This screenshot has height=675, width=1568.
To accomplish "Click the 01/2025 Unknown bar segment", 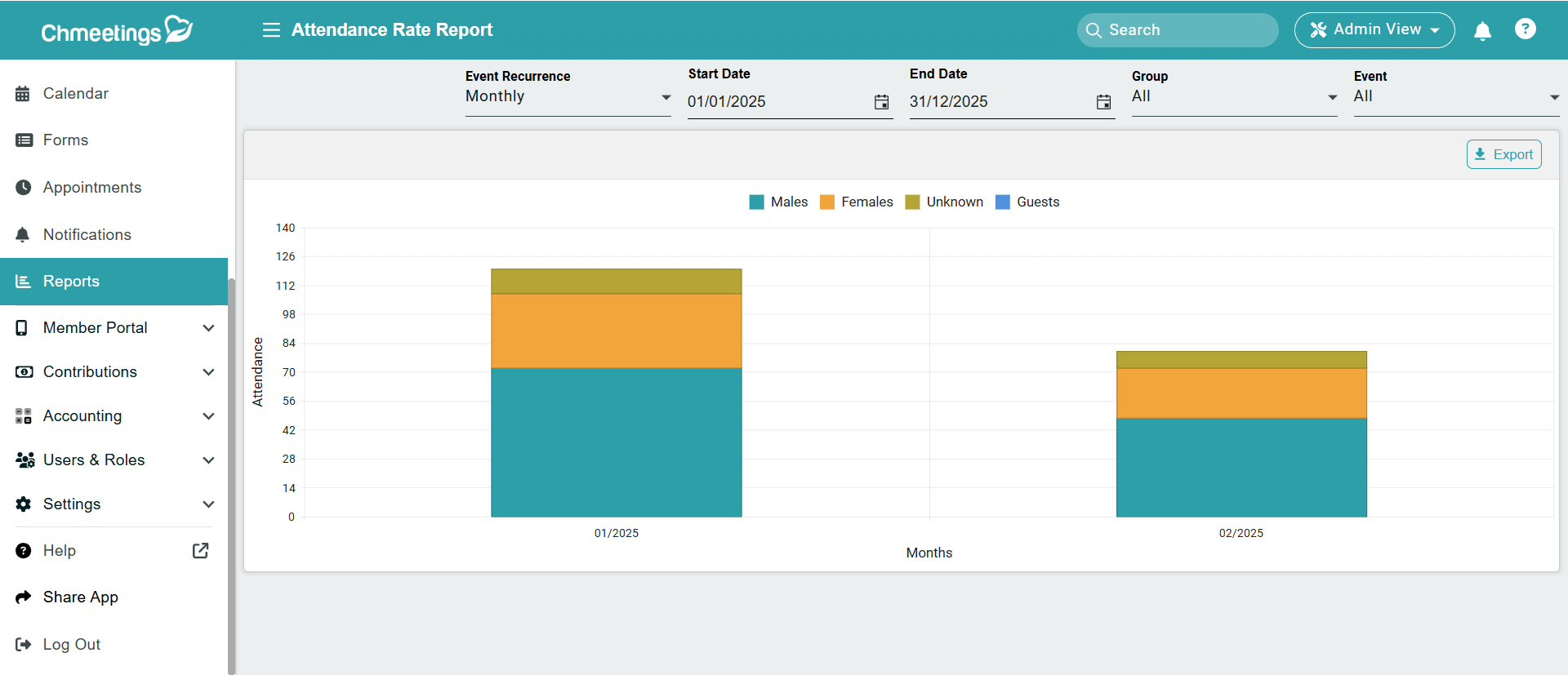I will 617,282.
